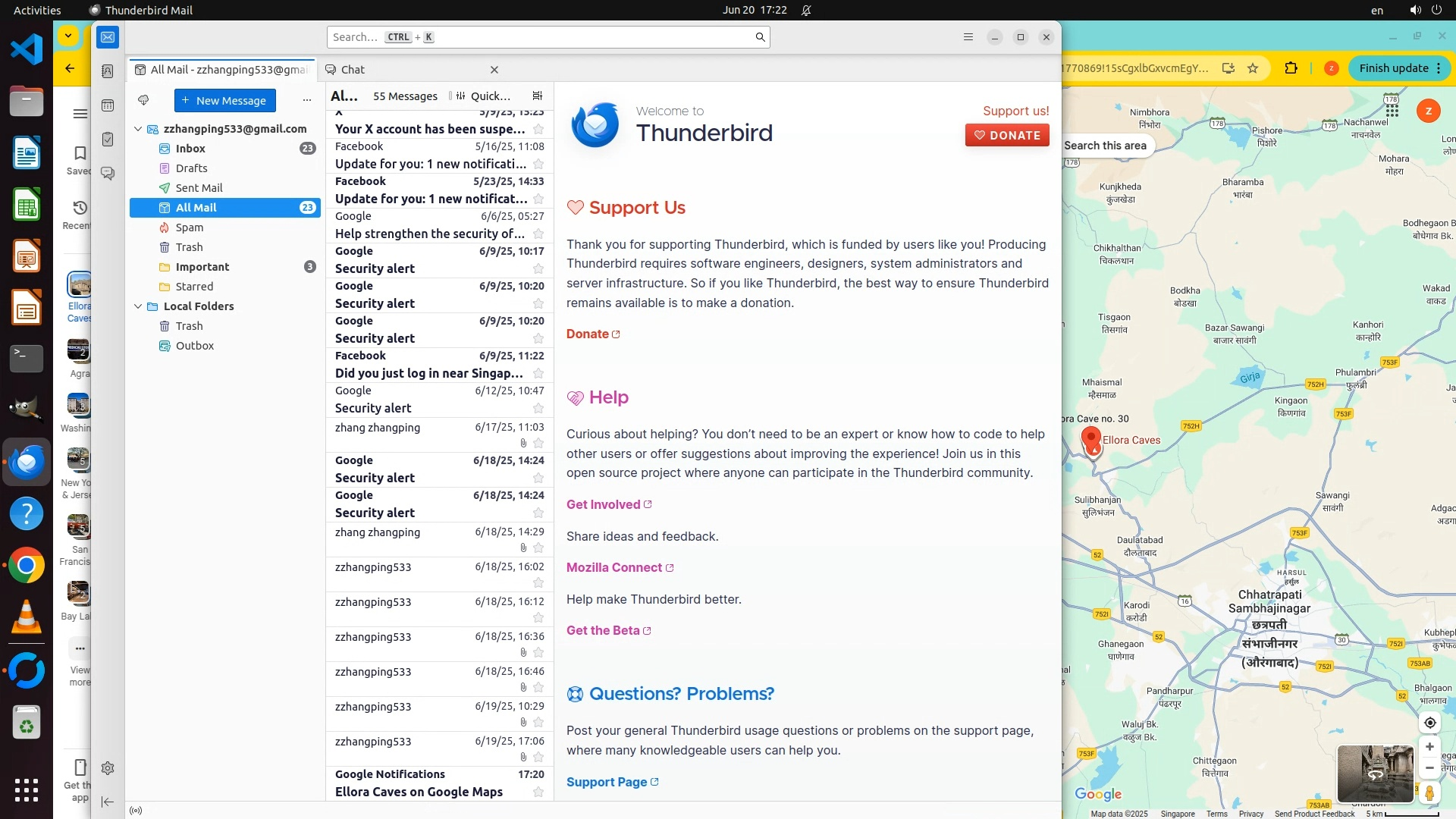
Task: Select the Inbox folder
Action: click(190, 149)
